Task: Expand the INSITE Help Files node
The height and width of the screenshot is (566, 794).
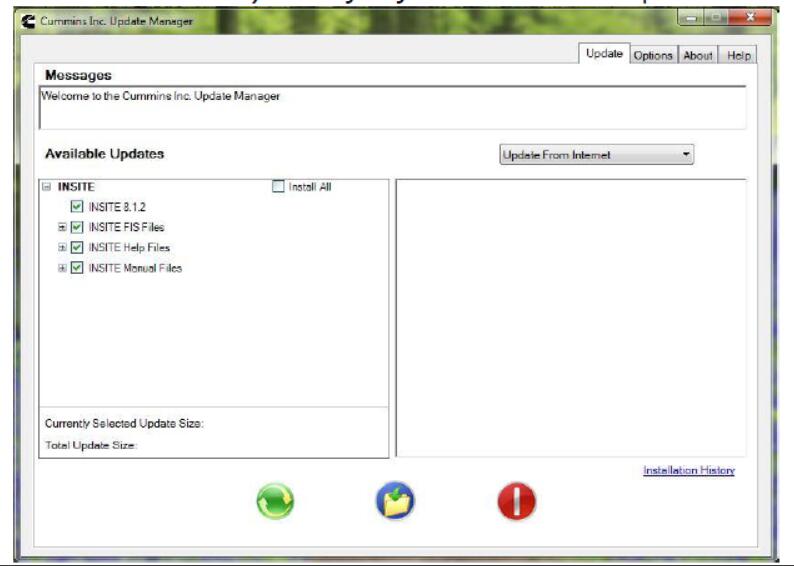Action: (62, 248)
